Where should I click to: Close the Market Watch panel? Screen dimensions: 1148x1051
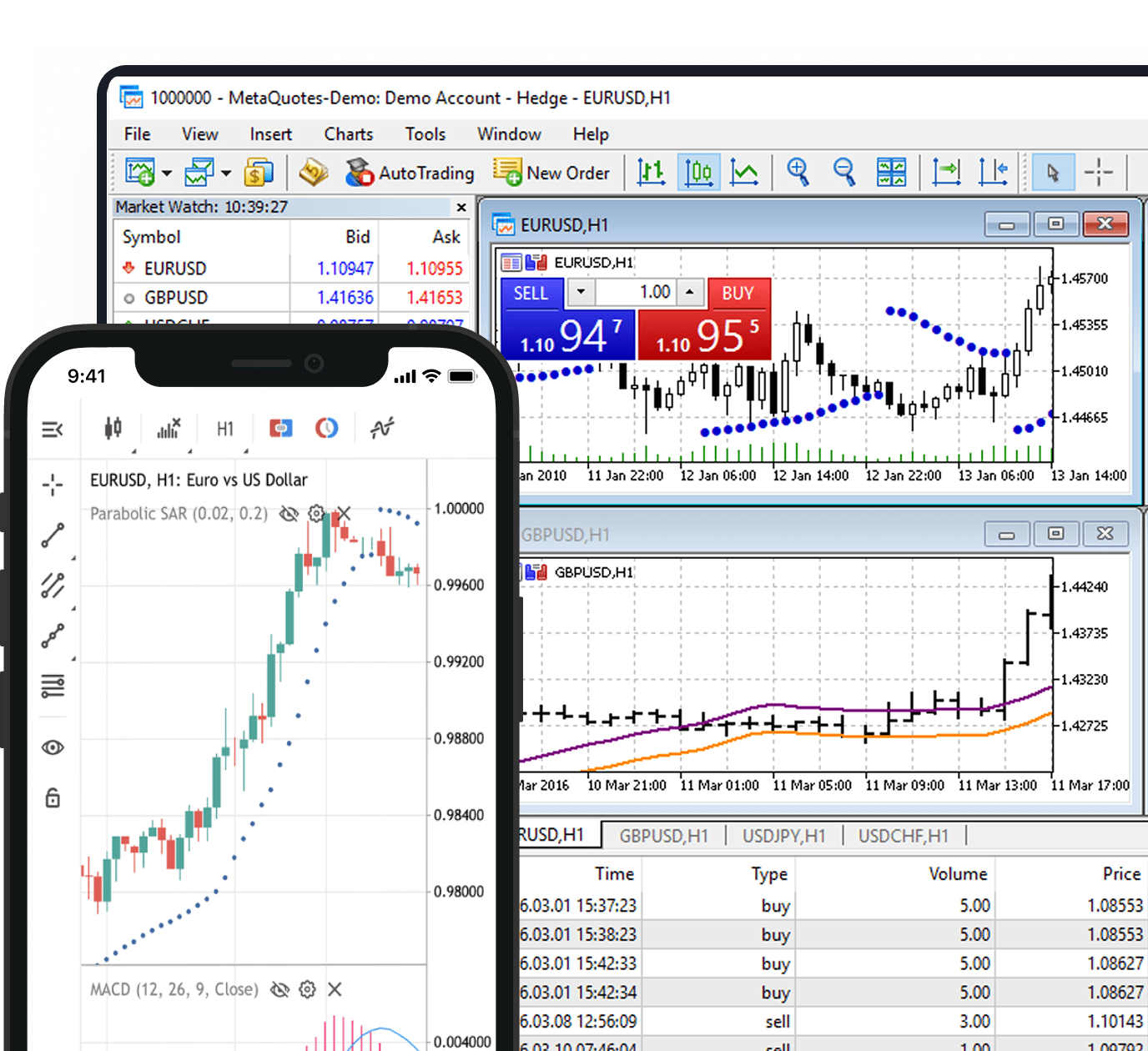(461, 207)
